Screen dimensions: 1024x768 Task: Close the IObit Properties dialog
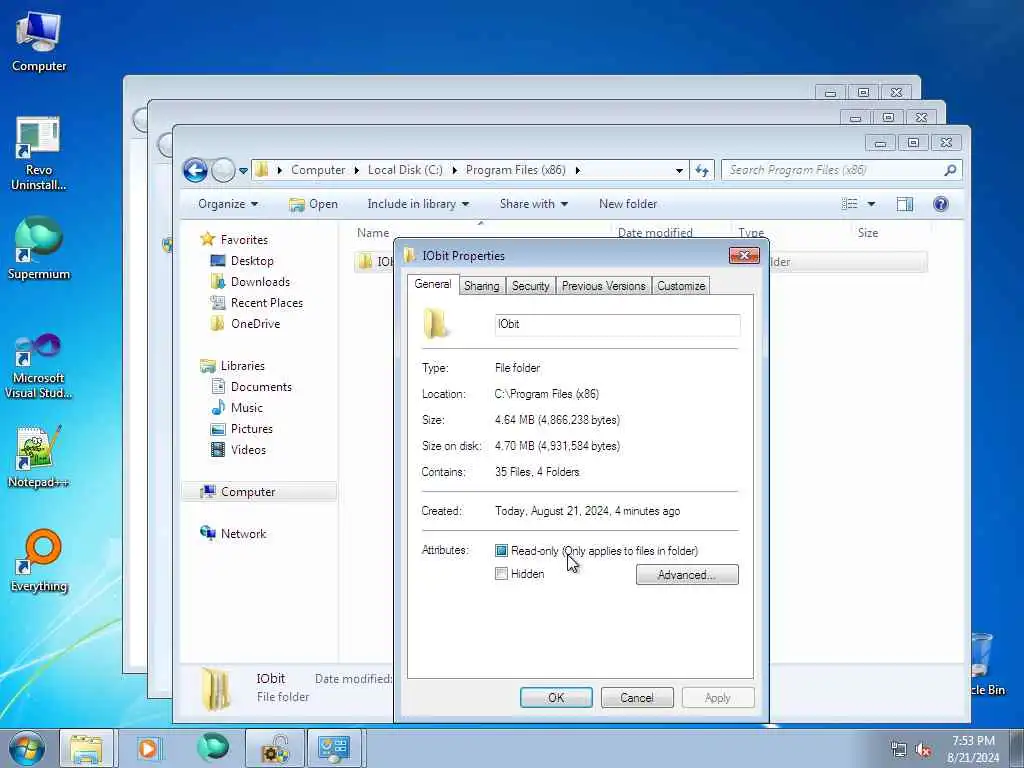(x=744, y=255)
